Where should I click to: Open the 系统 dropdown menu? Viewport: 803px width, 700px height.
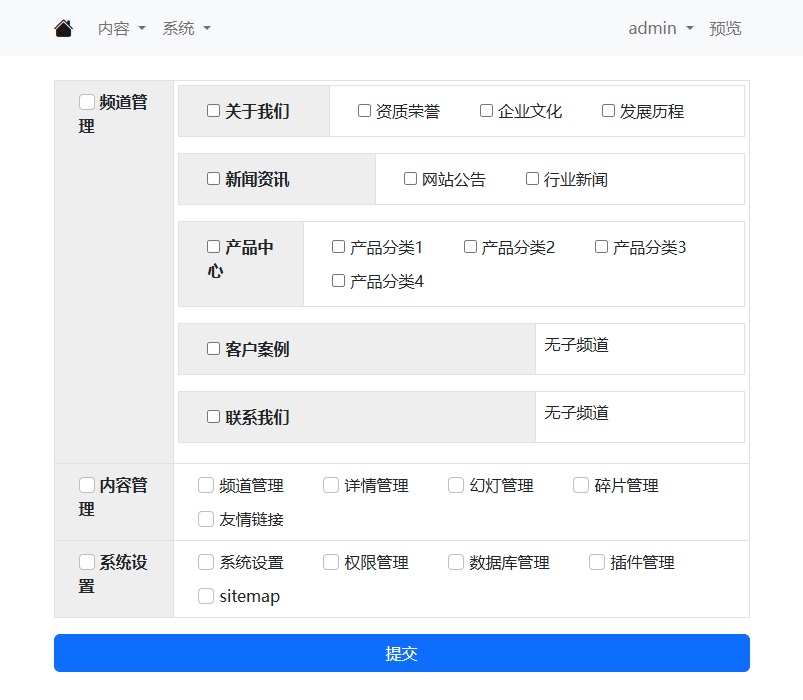tap(186, 28)
